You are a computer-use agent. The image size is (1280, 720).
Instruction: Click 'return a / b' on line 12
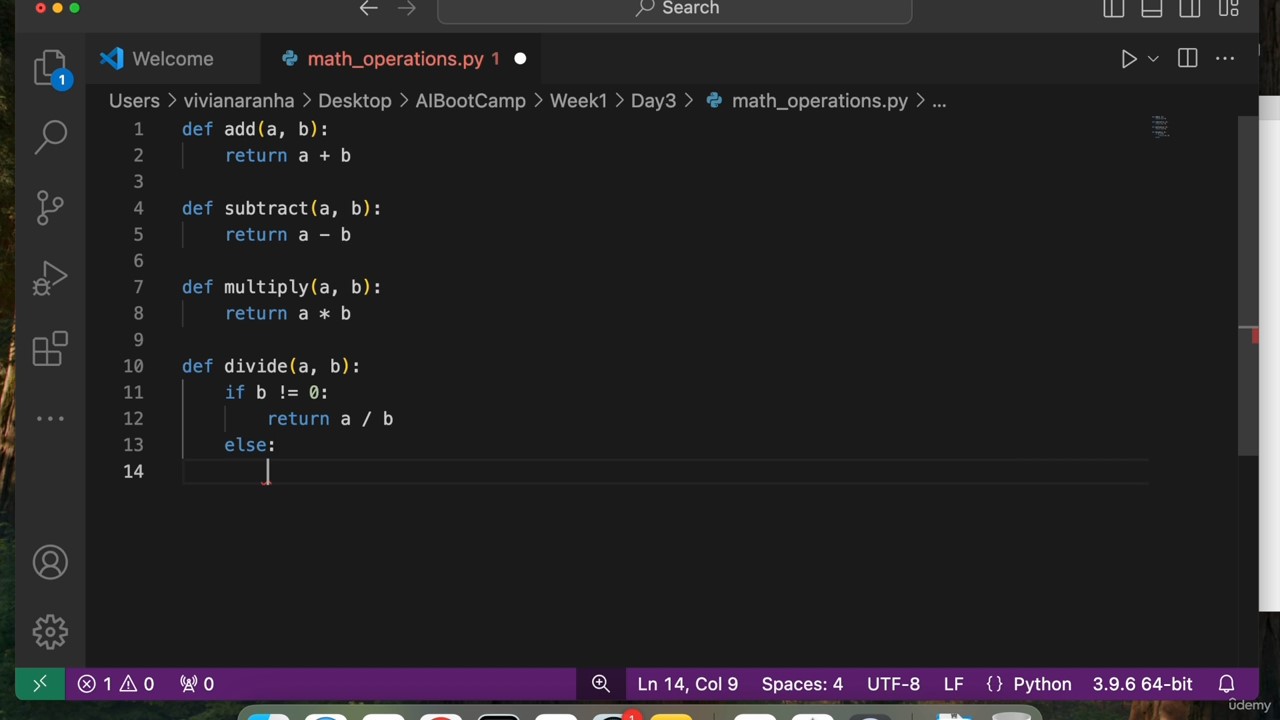pyautogui.click(x=330, y=419)
